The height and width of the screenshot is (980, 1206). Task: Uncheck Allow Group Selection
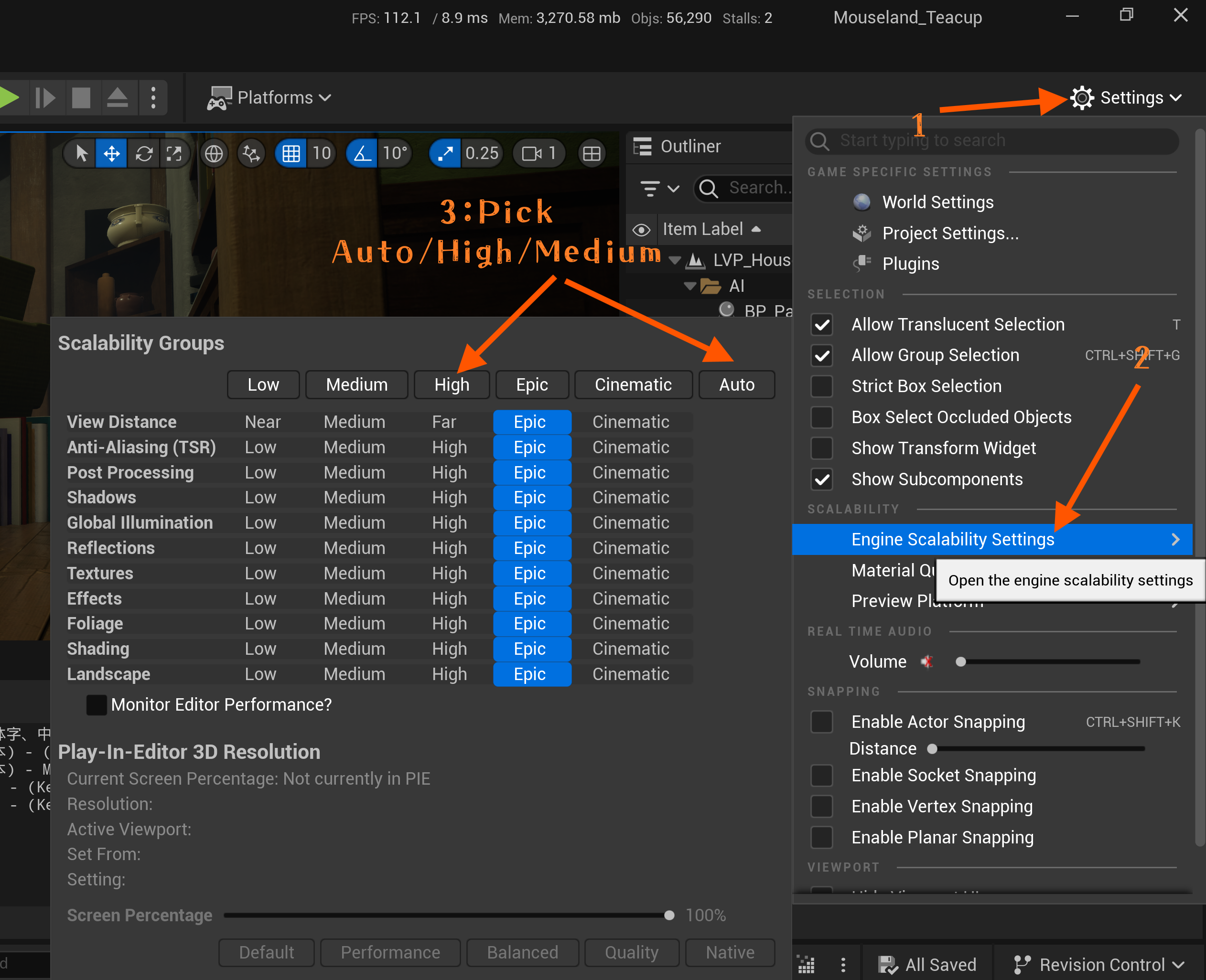[822, 356]
